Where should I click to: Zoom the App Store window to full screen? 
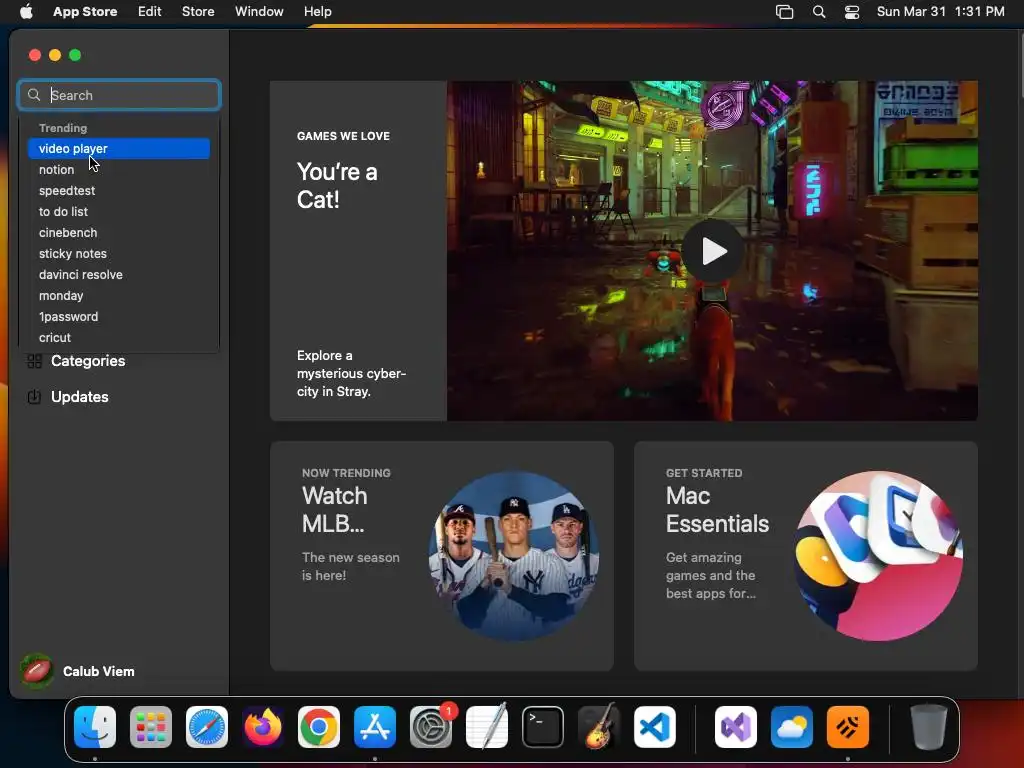(x=75, y=56)
